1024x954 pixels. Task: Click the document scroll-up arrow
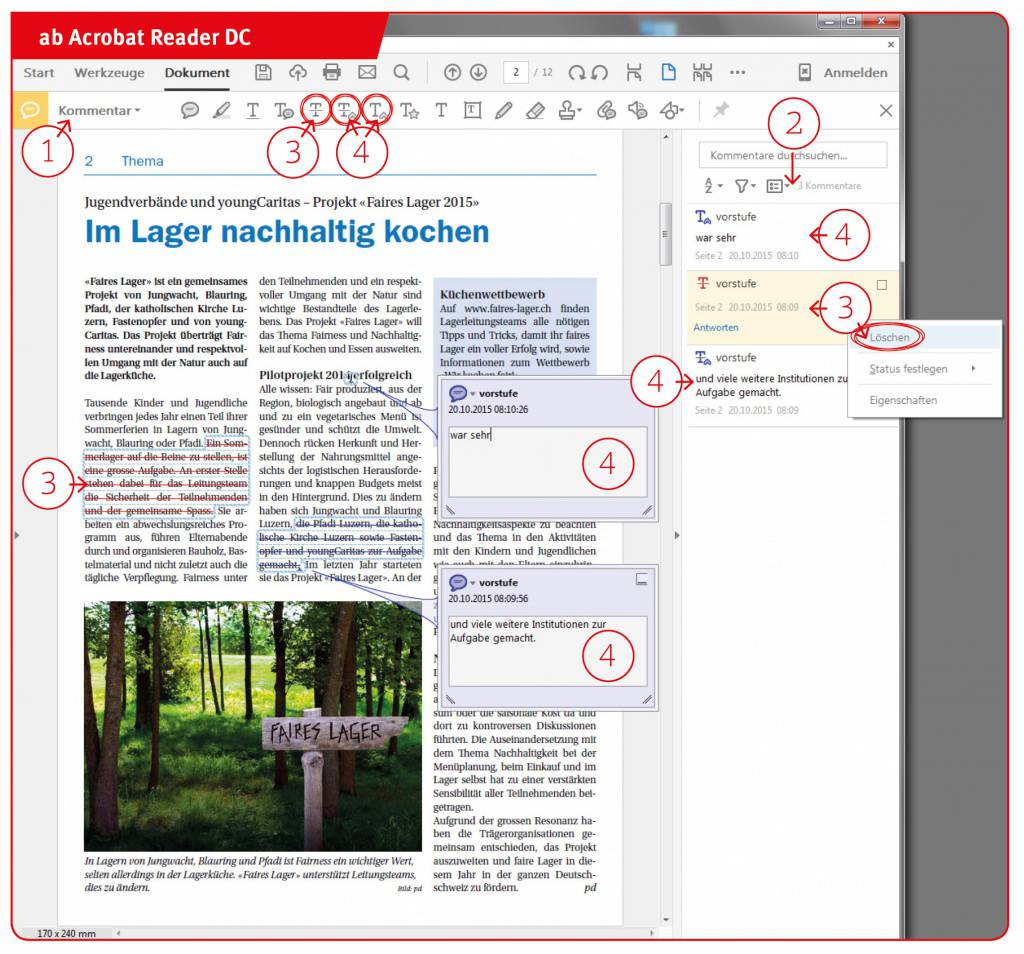[x=665, y=136]
